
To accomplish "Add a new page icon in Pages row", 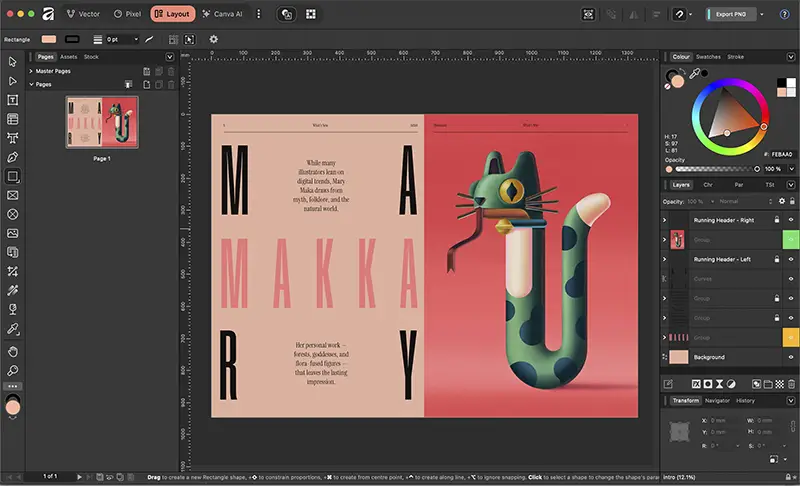I will click(146, 85).
